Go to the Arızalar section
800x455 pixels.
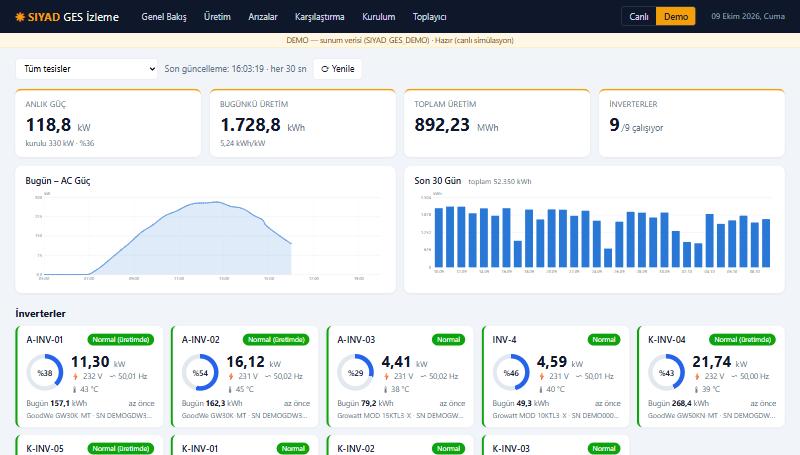(x=263, y=17)
